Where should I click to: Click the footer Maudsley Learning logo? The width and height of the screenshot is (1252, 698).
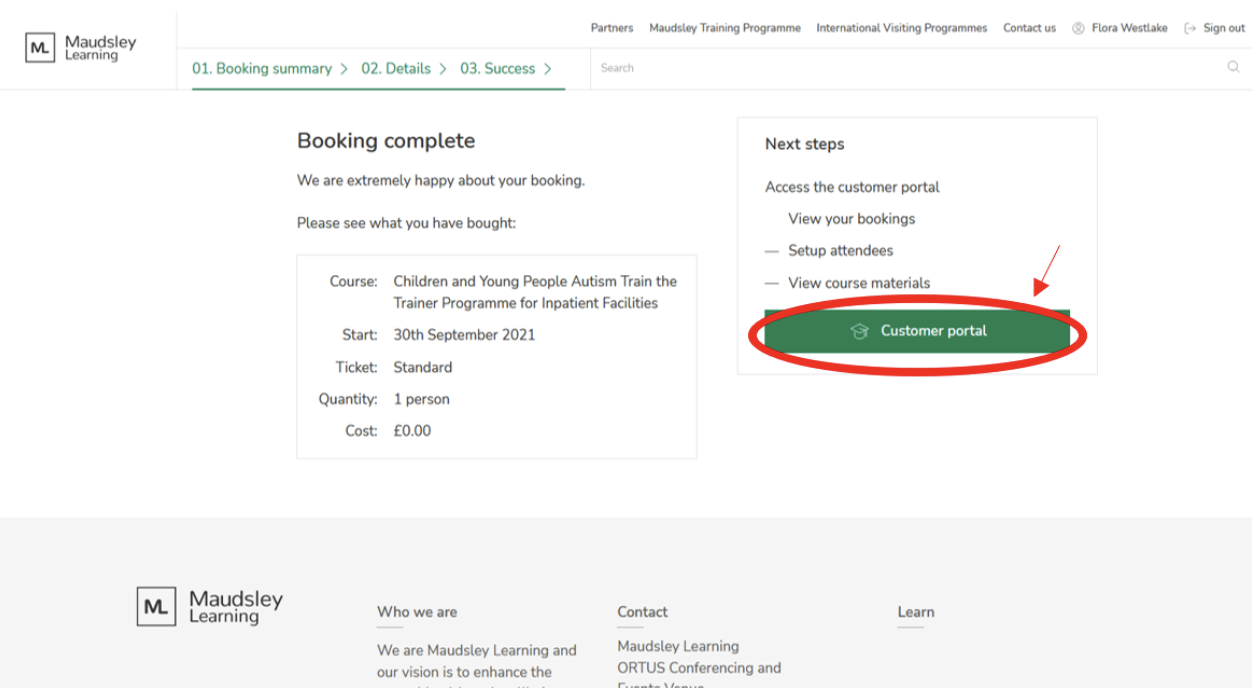coord(210,606)
